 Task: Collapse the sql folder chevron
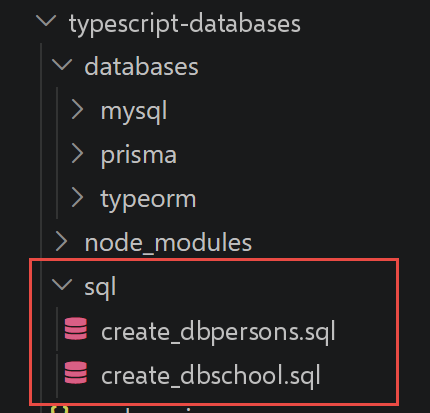[62, 284]
